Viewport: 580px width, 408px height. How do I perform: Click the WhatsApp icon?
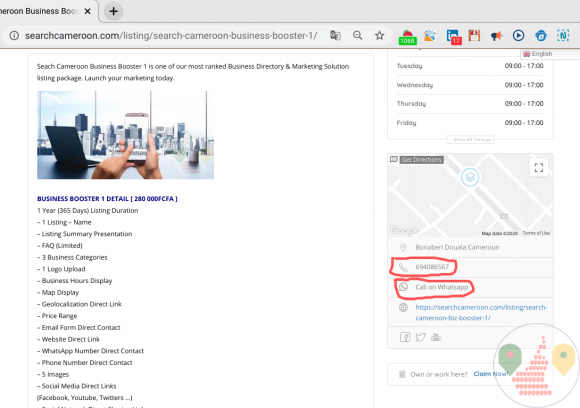(403, 287)
